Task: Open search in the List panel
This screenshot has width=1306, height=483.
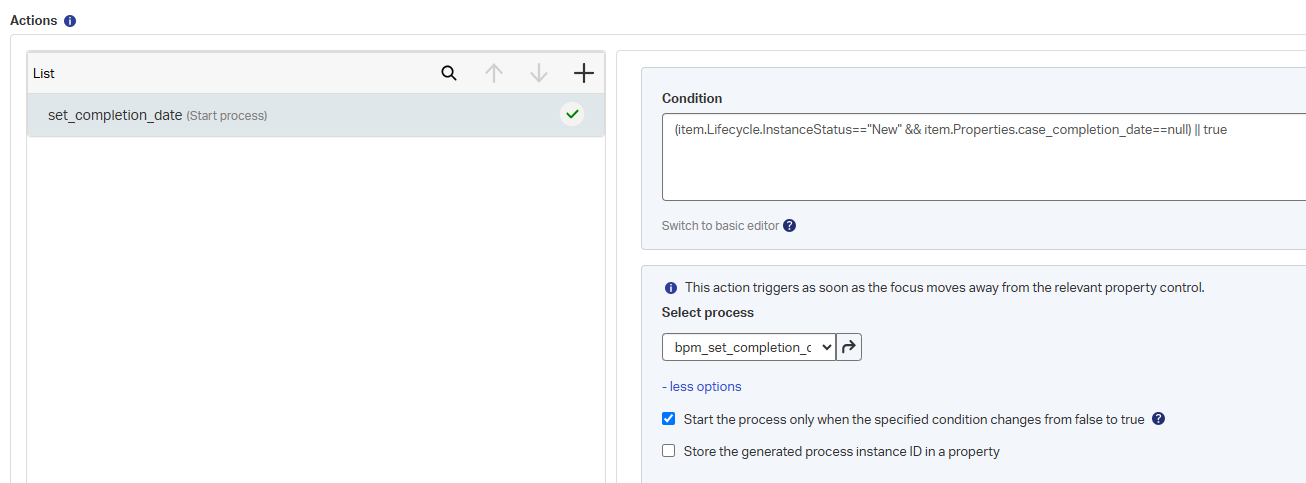Action: pos(449,73)
